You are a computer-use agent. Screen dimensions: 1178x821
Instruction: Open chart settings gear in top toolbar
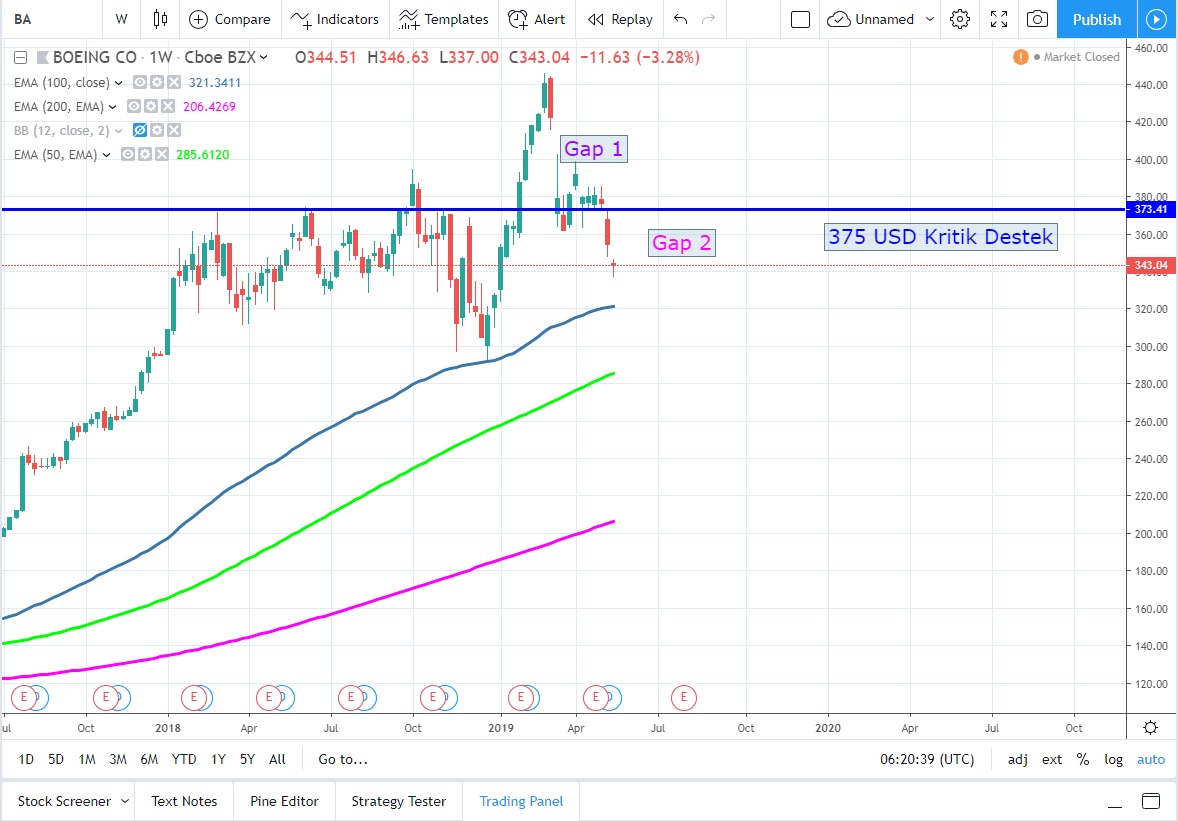coord(959,20)
